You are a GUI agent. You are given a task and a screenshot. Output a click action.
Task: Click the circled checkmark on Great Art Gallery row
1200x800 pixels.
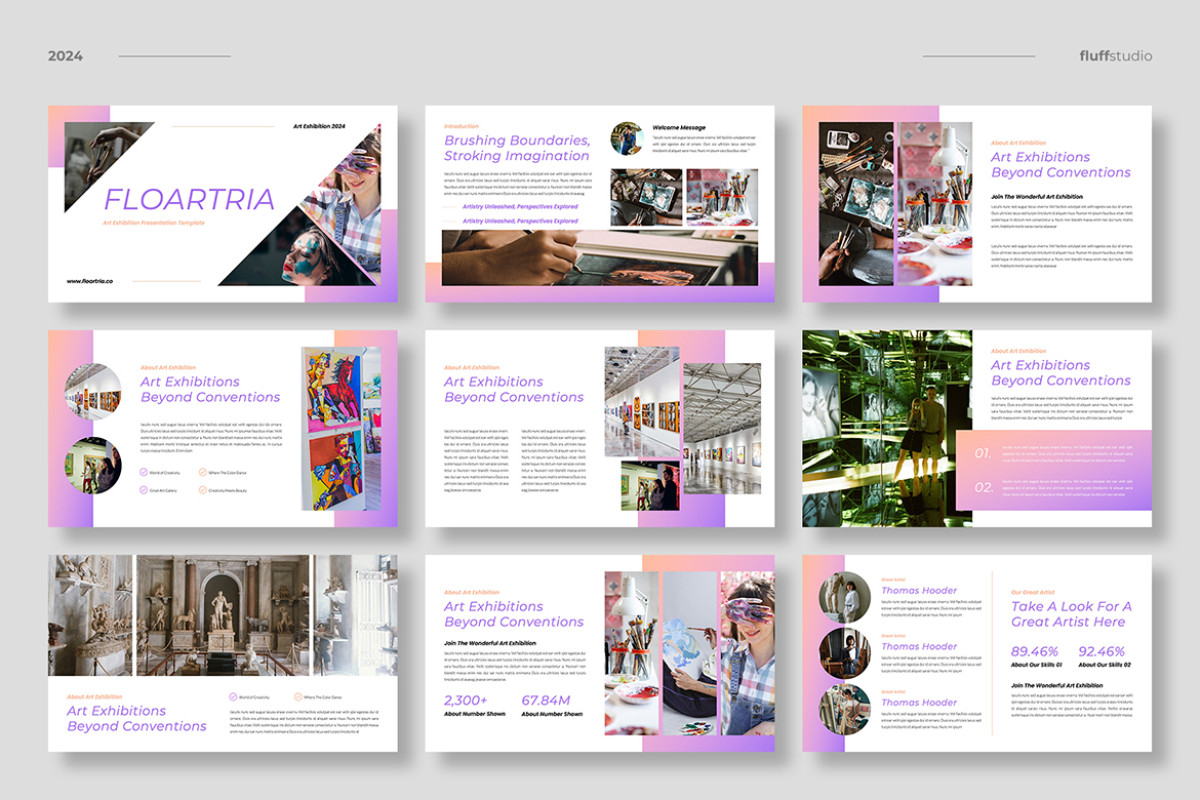click(x=144, y=490)
